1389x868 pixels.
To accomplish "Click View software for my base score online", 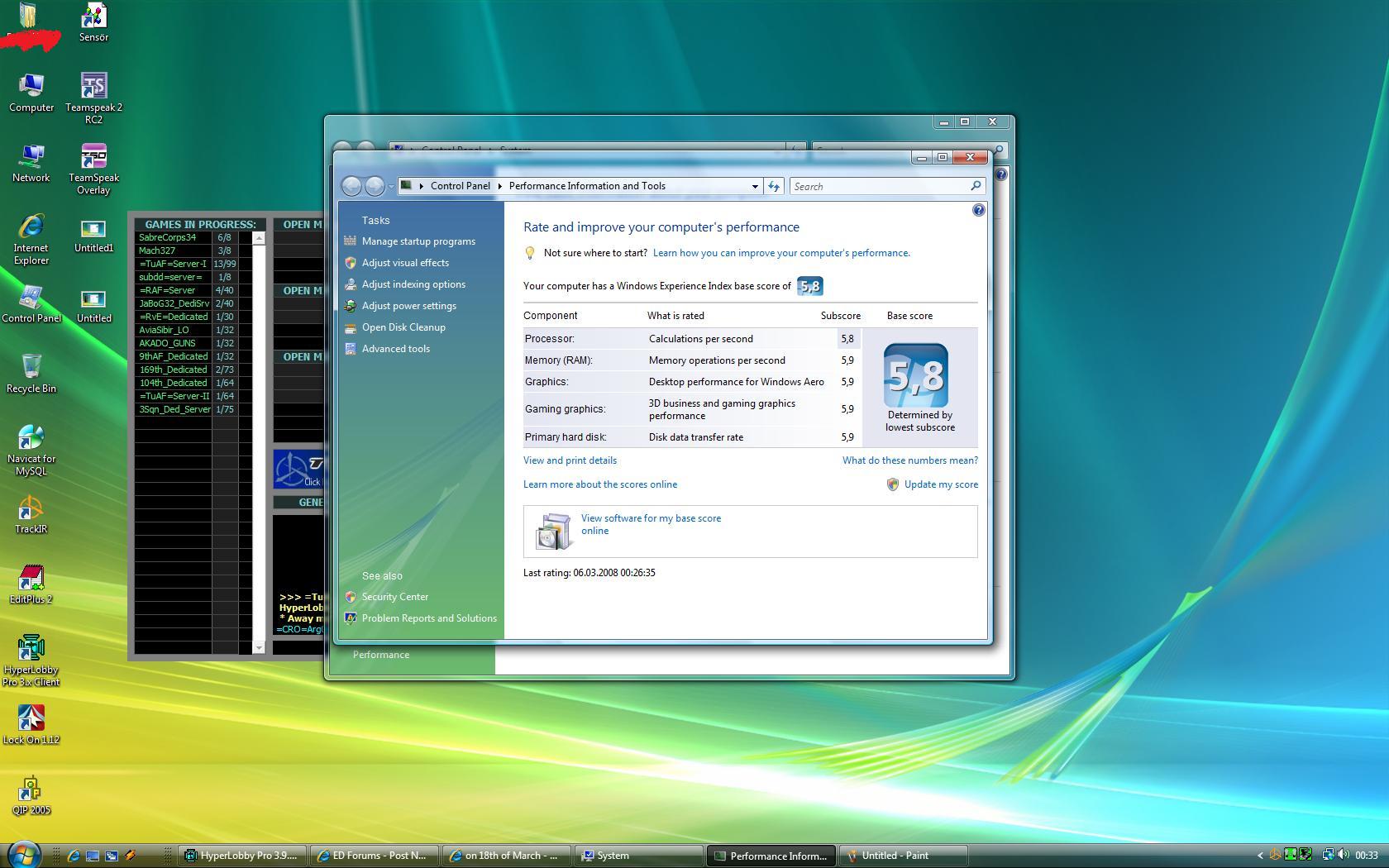I will pyautogui.click(x=651, y=524).
